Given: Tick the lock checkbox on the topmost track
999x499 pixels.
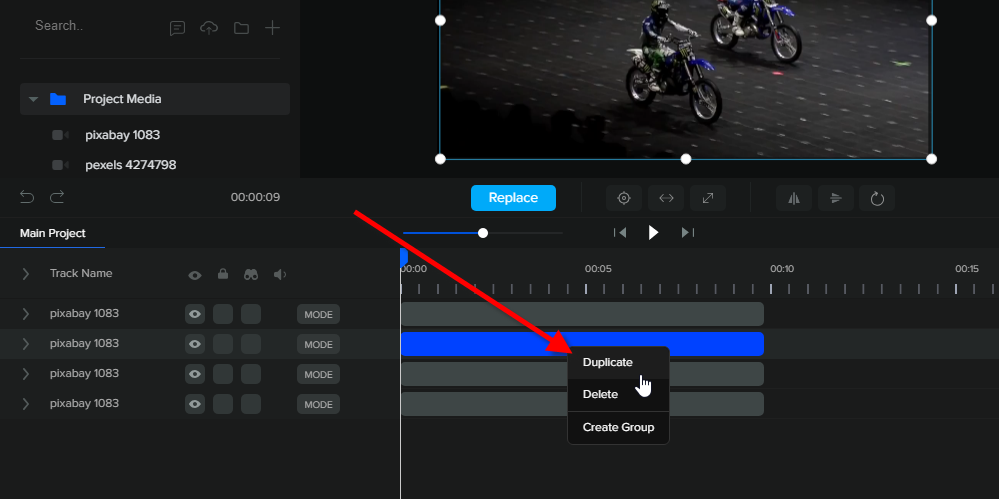Looking at the screenshot, I should tap(223, 314).
